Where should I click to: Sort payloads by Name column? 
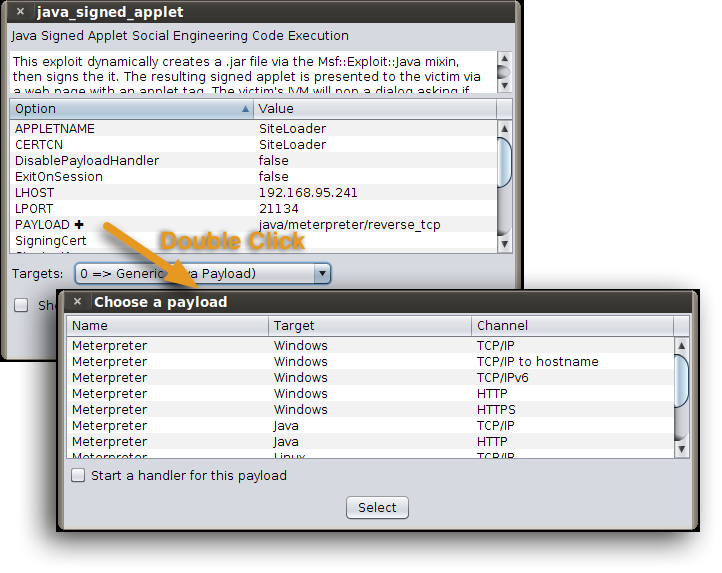tap(168, 326)
